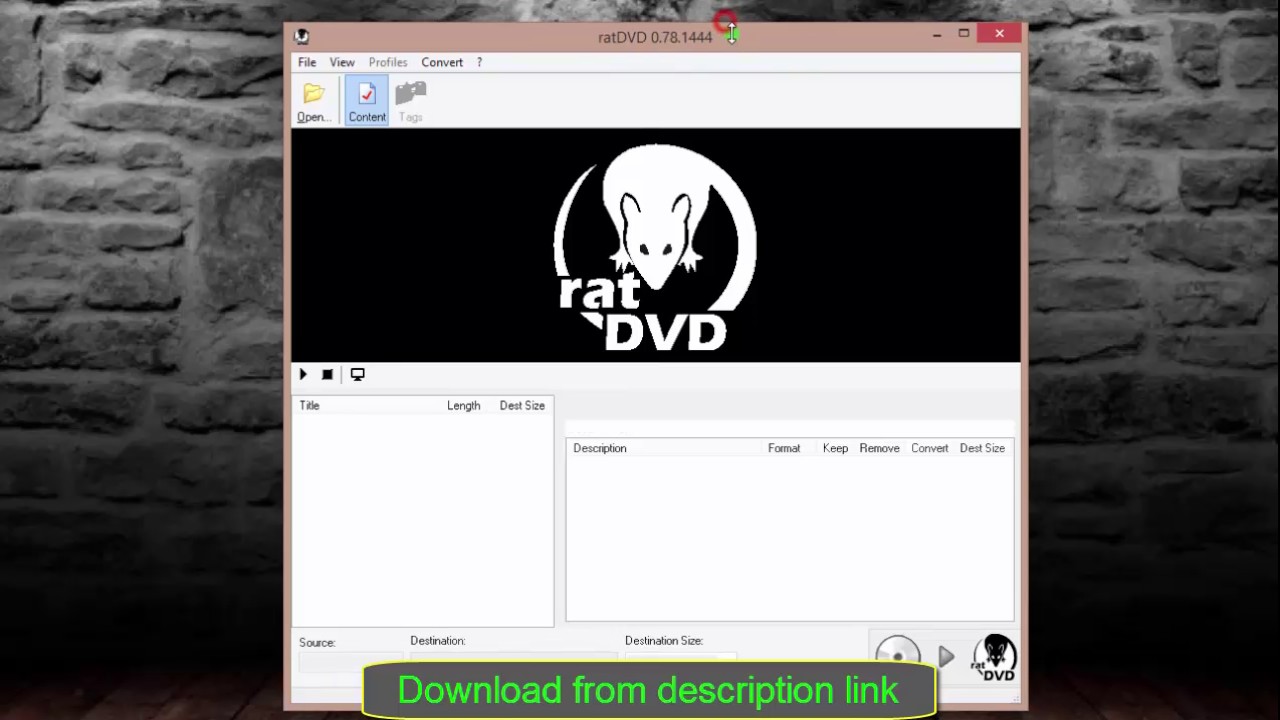Open the ? help menu
Image resolution: width=1280 pixels, height=720 pixels.
coord(479,62)
